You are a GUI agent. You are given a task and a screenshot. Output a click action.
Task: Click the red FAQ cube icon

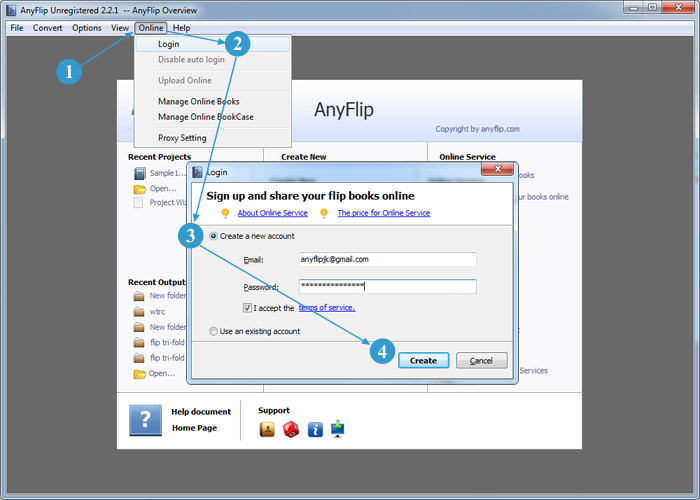[291, 429]
